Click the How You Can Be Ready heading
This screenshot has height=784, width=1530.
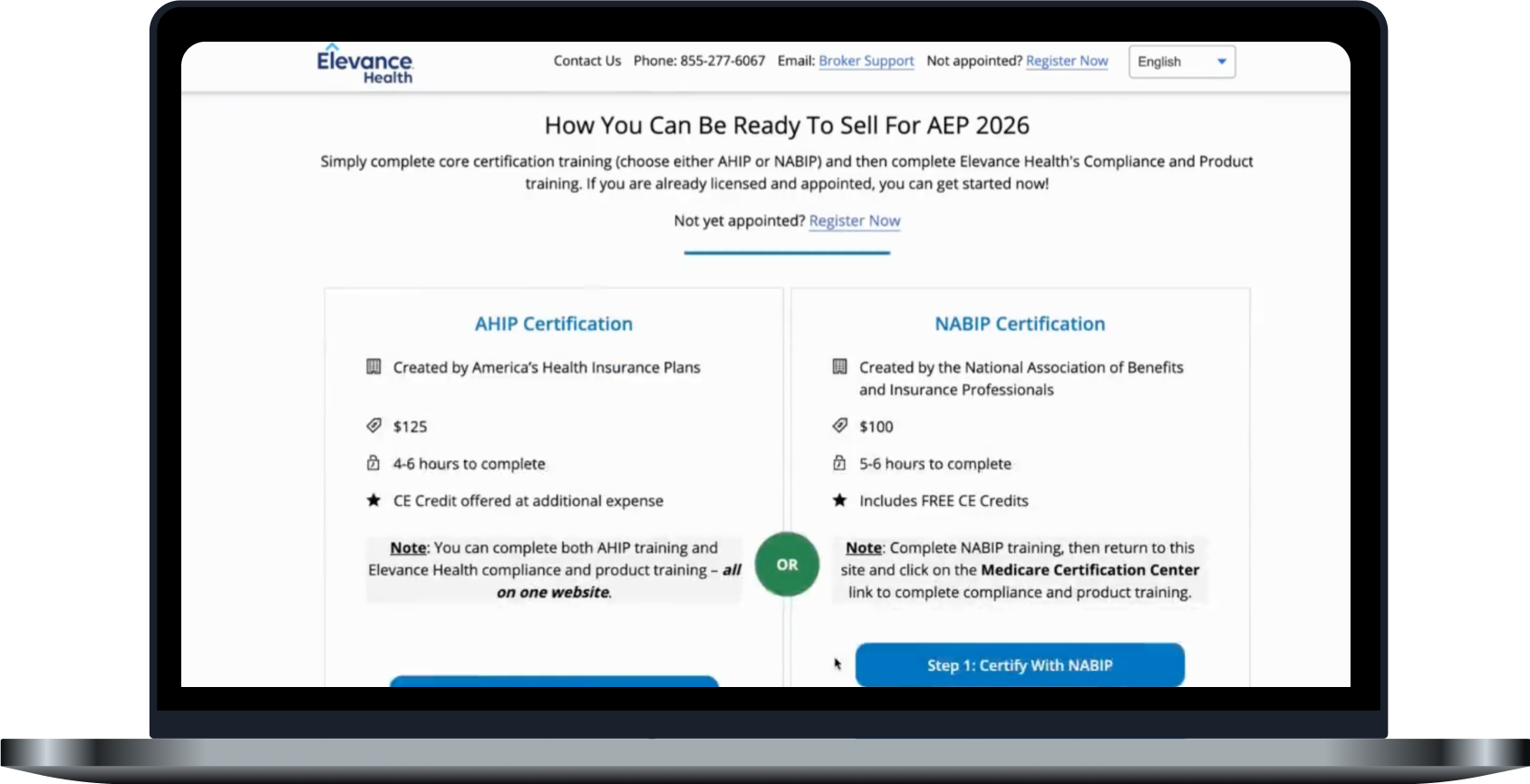click(787, 125)
